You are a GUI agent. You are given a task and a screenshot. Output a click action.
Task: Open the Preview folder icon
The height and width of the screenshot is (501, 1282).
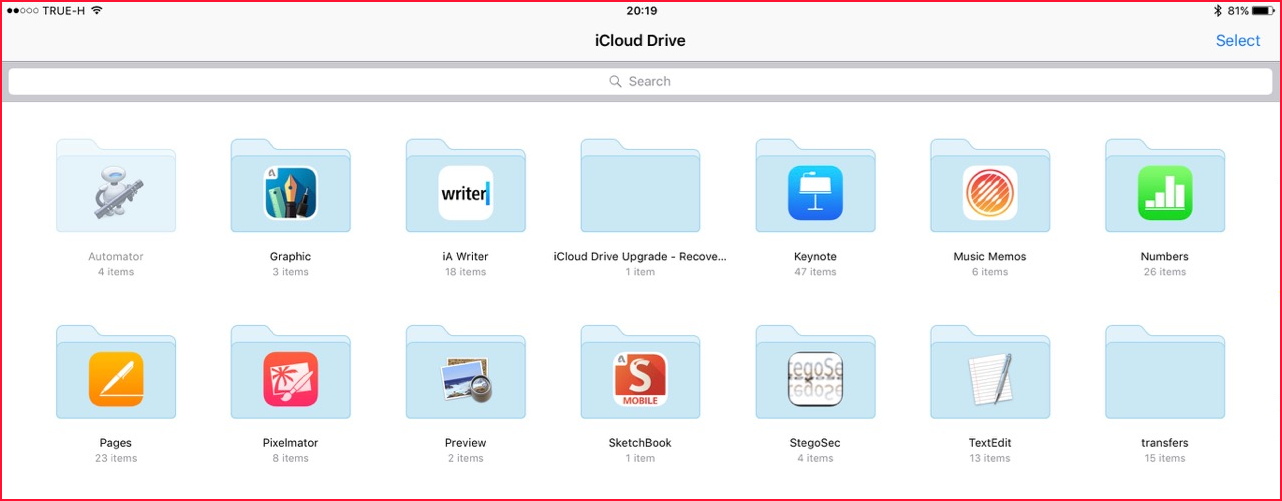tap(466, 372)
